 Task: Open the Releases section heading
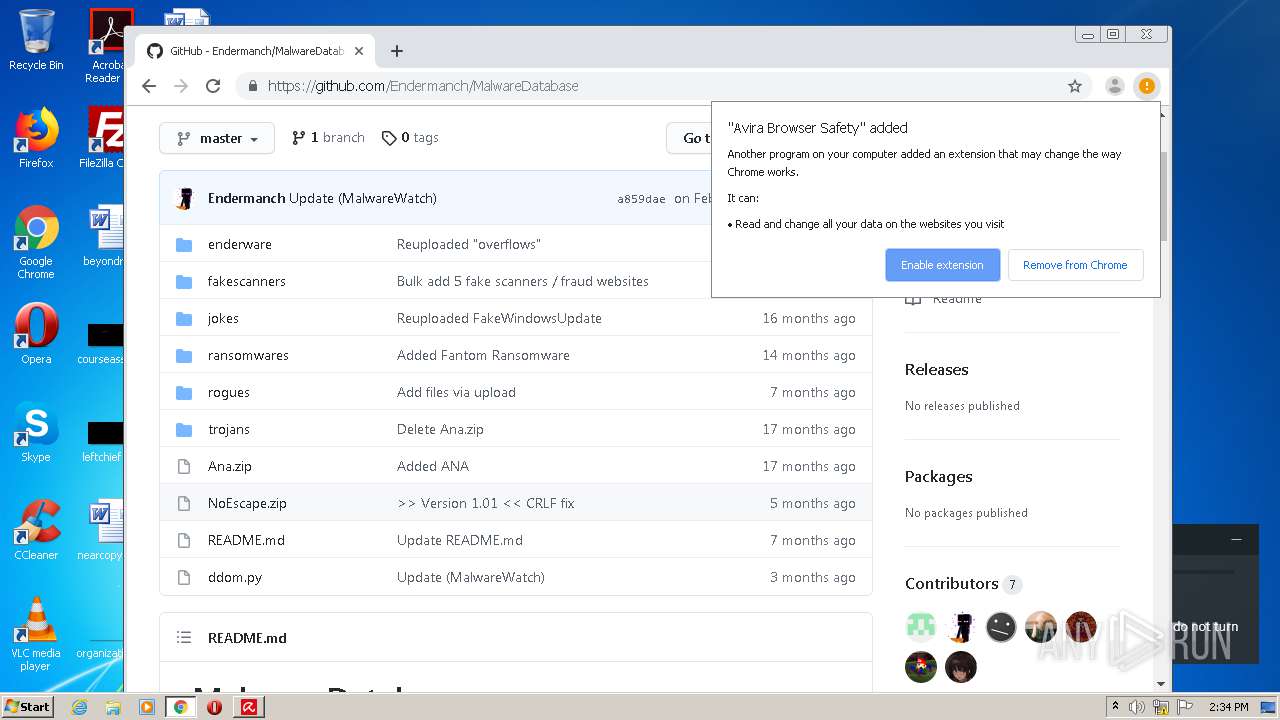pos(936,369)
